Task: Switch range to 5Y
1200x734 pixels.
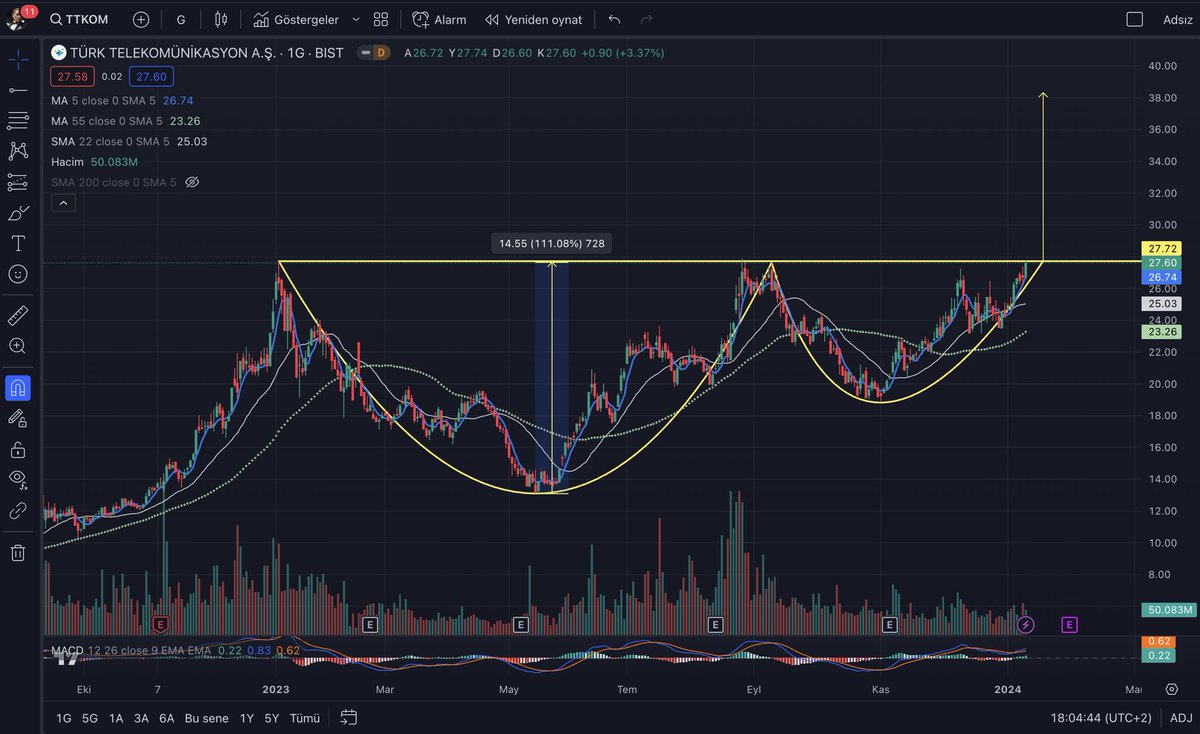Action: click(x=272, y=718)
